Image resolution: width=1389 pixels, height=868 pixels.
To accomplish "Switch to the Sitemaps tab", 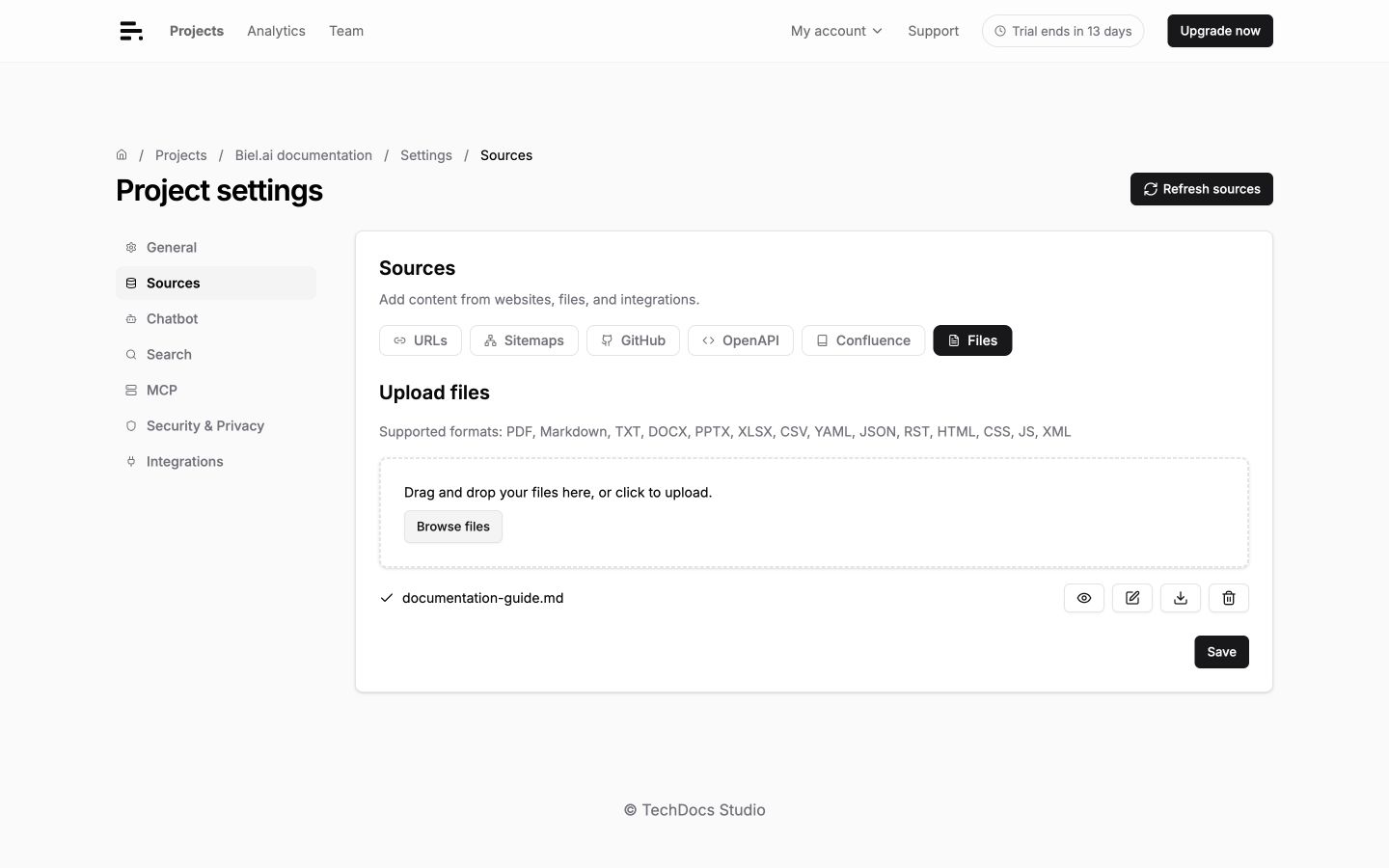I will pyautogui.click(x=524, y=340).
